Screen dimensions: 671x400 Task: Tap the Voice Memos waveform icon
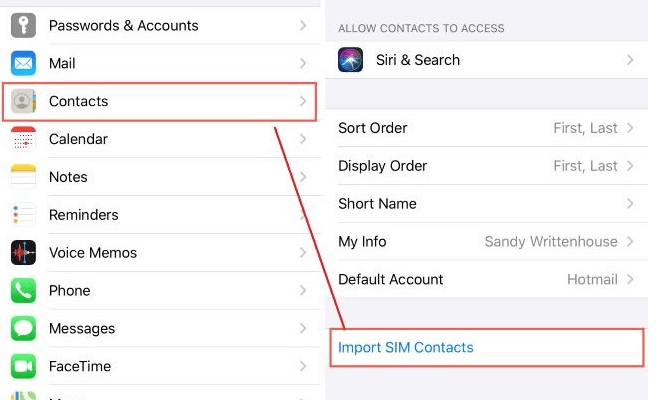[23, 253]
